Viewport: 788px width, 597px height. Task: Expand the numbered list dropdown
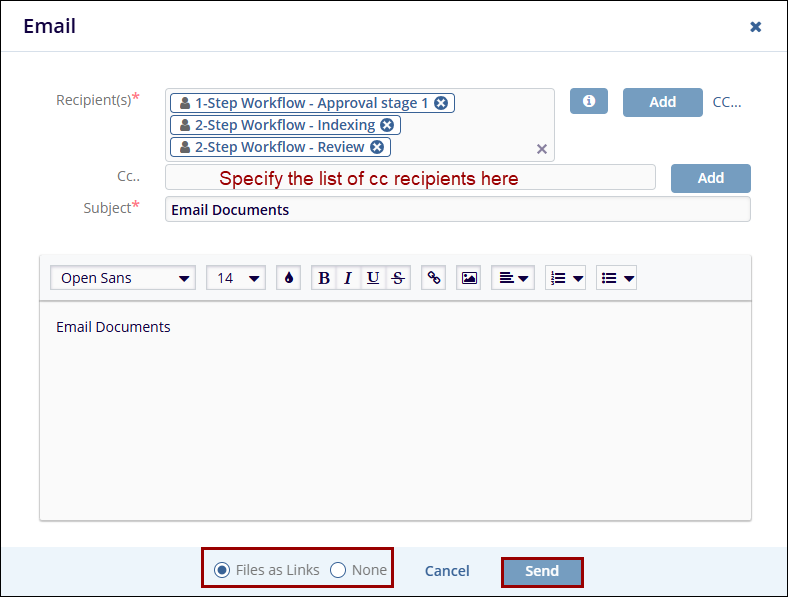566,278
